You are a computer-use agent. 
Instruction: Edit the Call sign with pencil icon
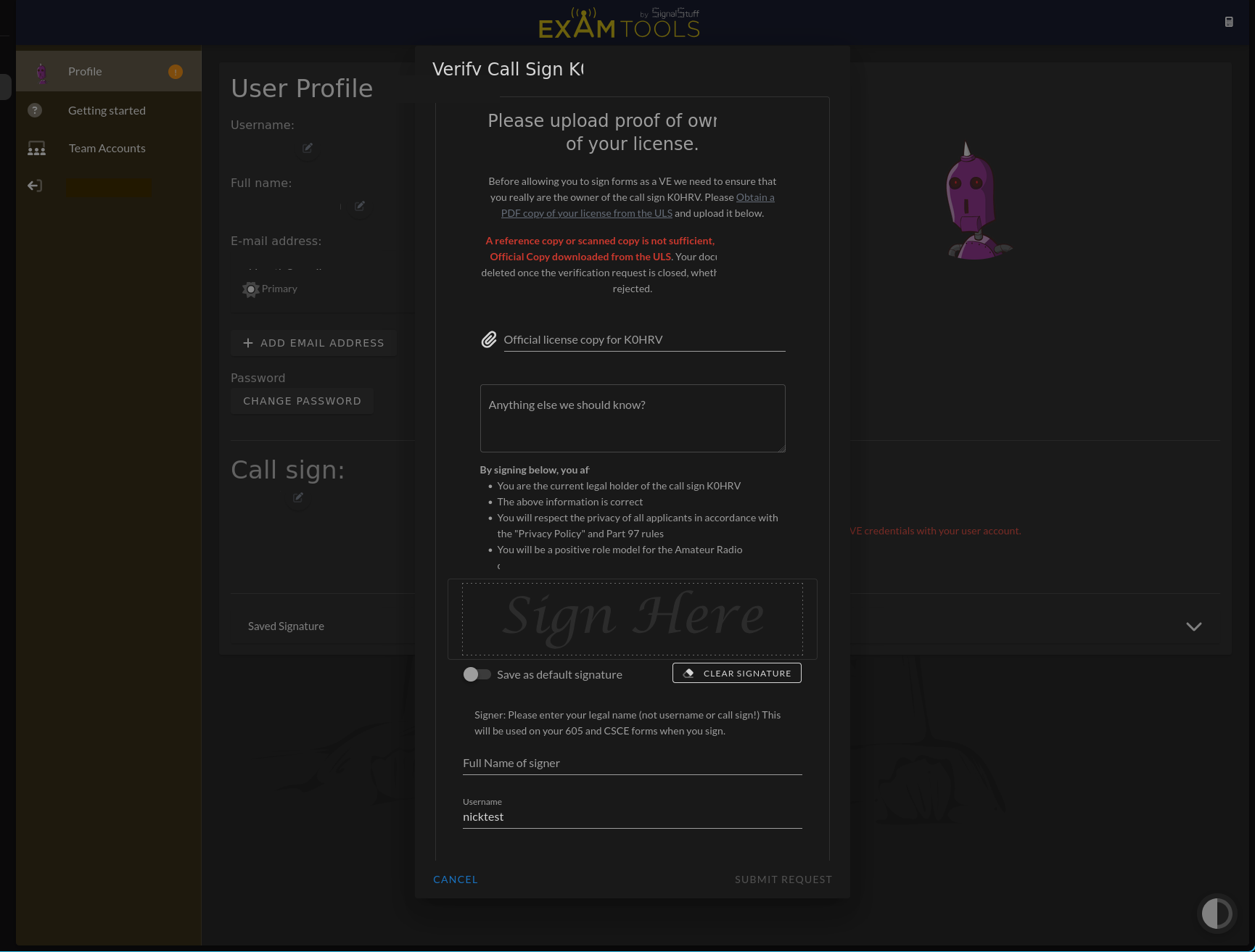tap(298, 497)
